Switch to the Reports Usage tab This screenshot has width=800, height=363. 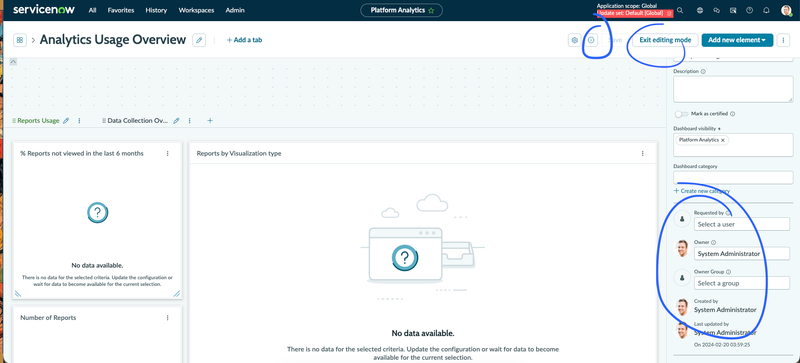[38, 120]
